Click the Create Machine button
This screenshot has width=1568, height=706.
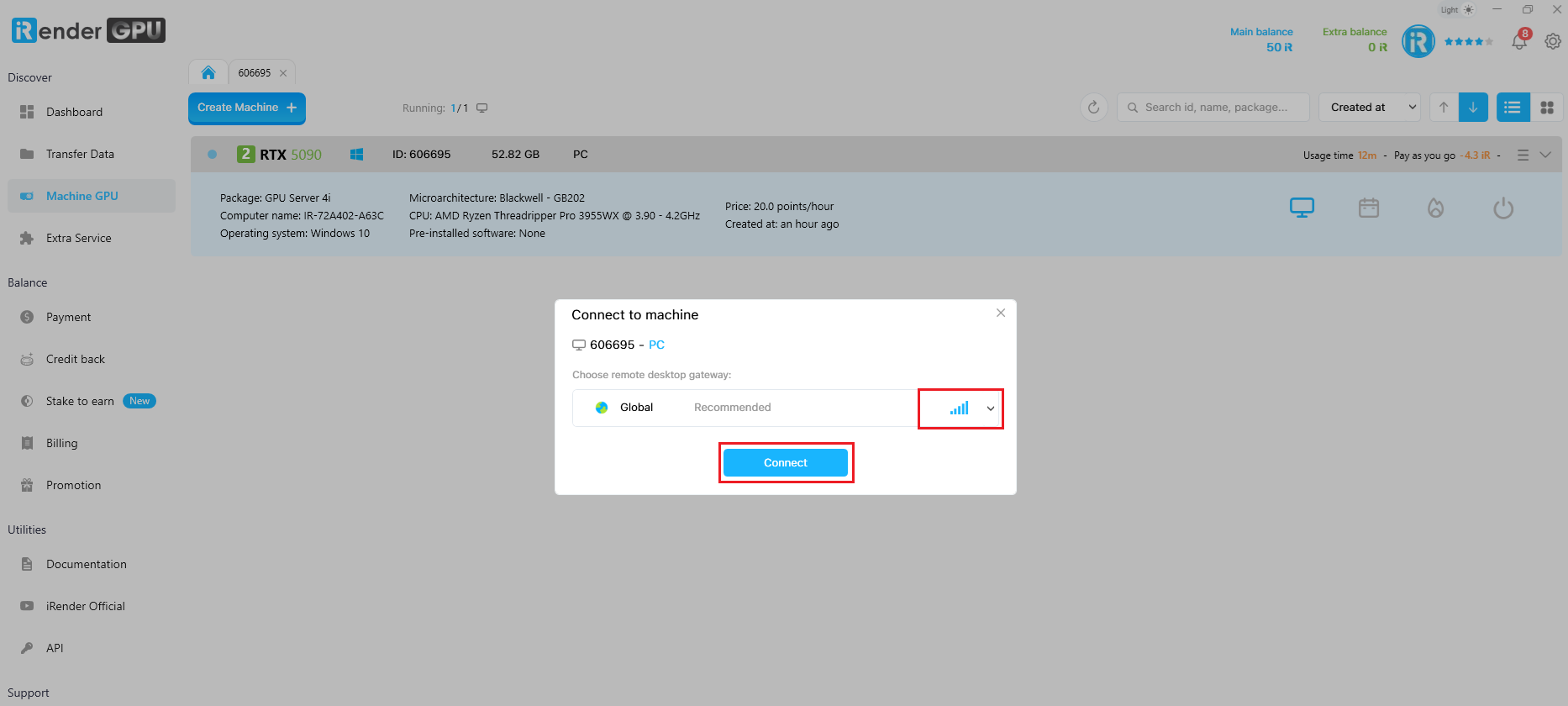click(247, 108)
